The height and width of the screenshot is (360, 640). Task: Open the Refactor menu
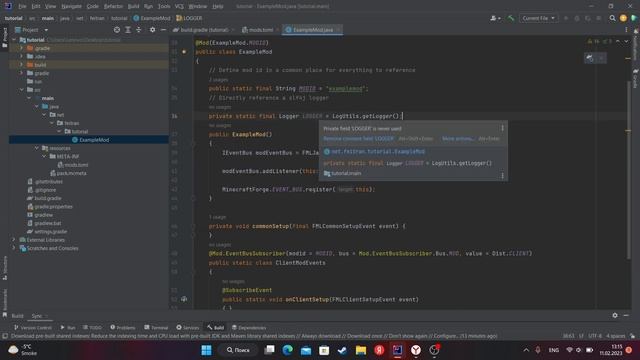click(113, 6)
